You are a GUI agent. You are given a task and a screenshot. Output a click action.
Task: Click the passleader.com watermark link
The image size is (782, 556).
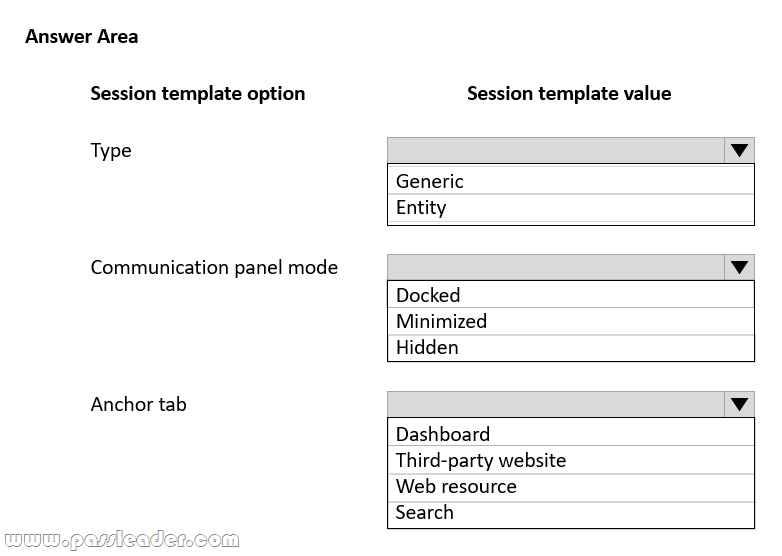[x=124, y=542]
